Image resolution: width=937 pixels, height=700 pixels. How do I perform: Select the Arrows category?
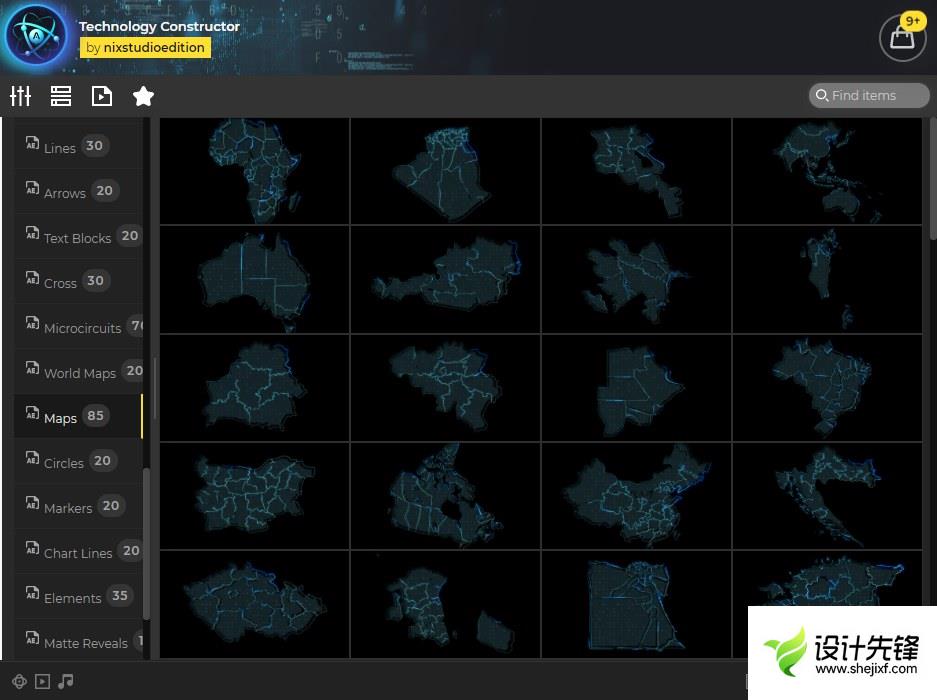pyautogui.click(x=65, y=192)
